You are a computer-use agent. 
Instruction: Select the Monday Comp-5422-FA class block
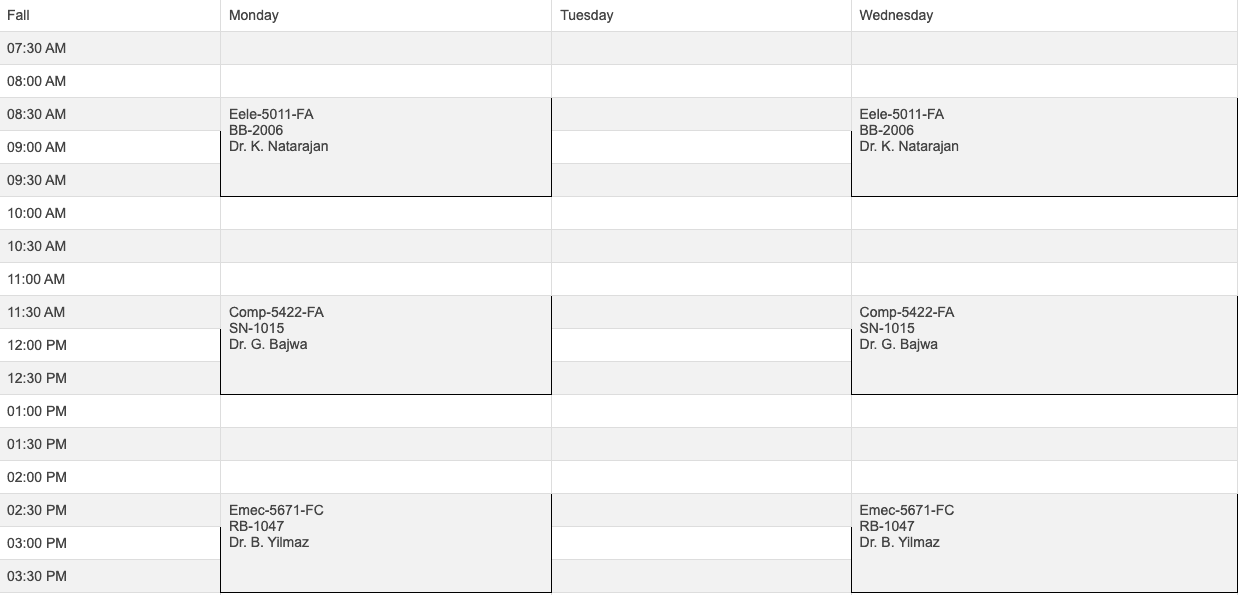(x=386, y=345)
